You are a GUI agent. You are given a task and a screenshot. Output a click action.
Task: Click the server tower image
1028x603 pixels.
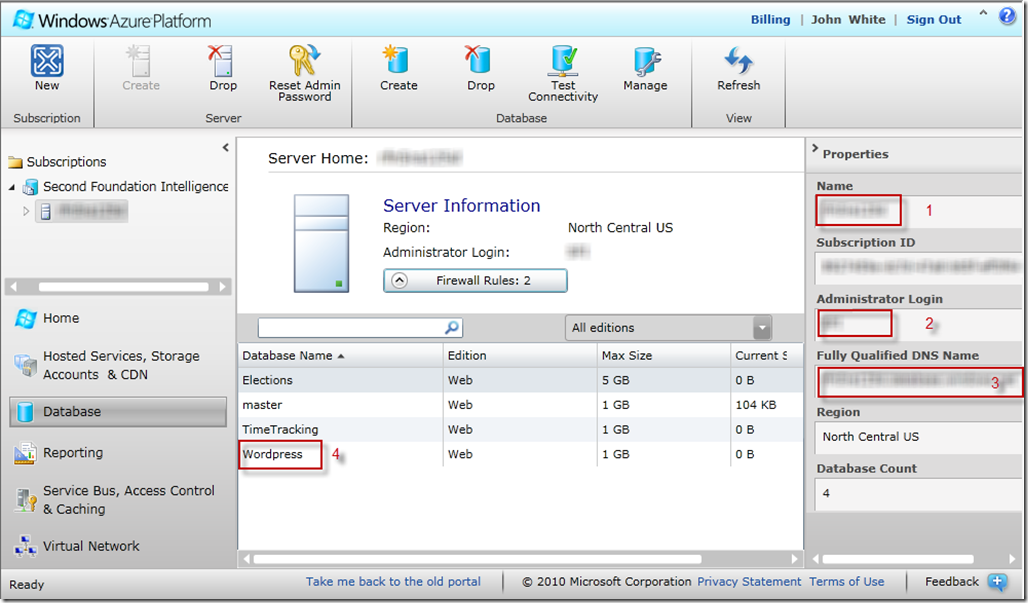coord(321,243)
